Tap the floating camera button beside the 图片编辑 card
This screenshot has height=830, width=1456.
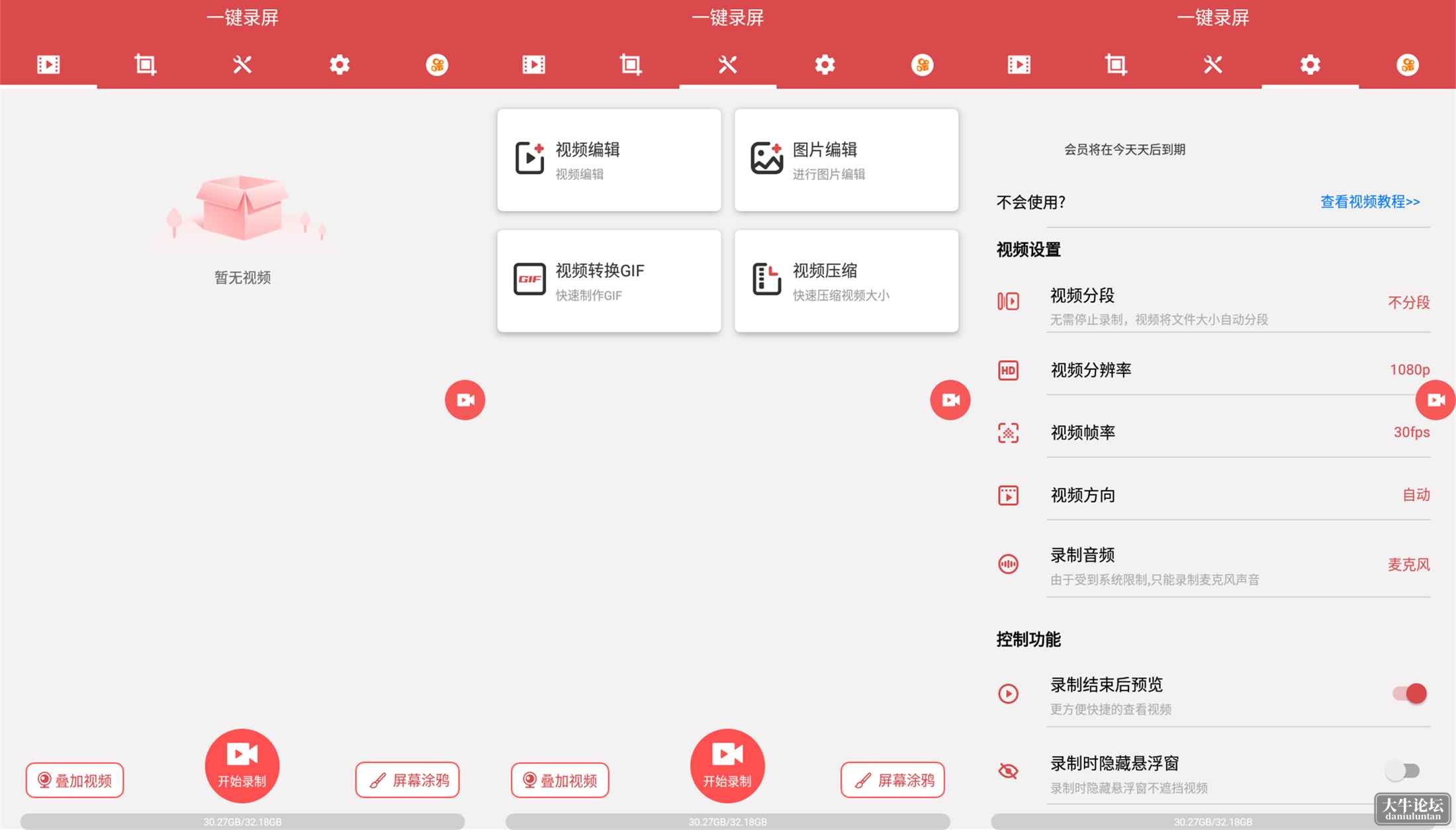950,400
